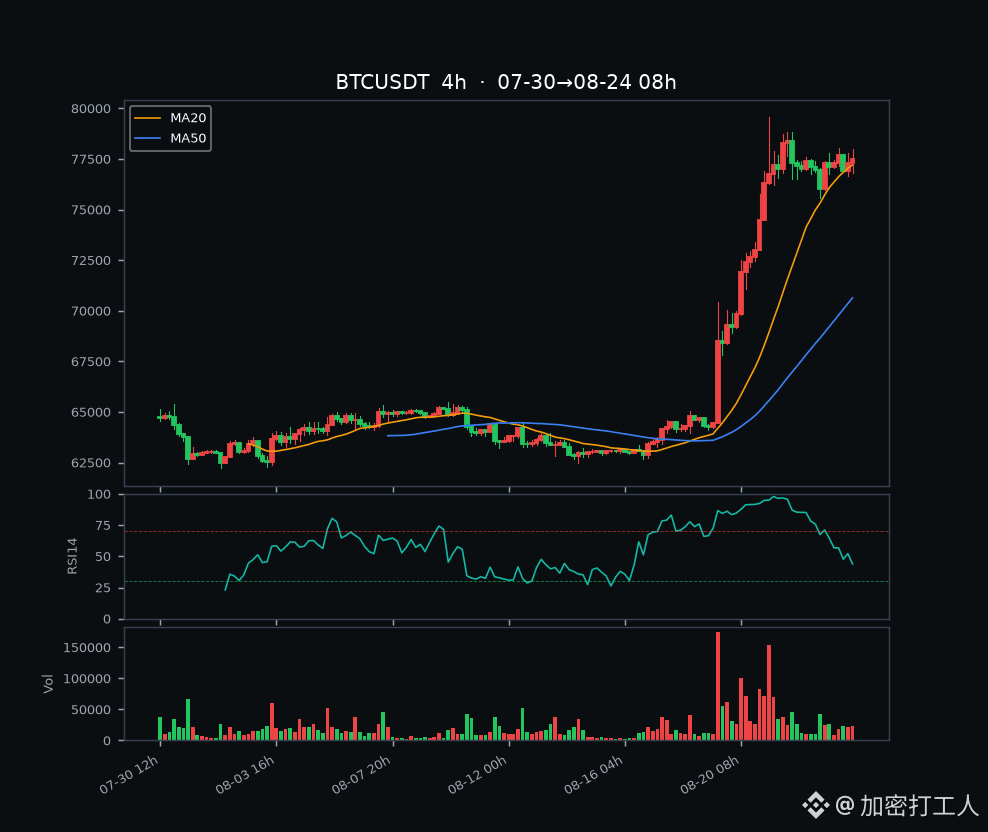Click the 75000 price axis label
988x832 pixels.
click(91, 210)
